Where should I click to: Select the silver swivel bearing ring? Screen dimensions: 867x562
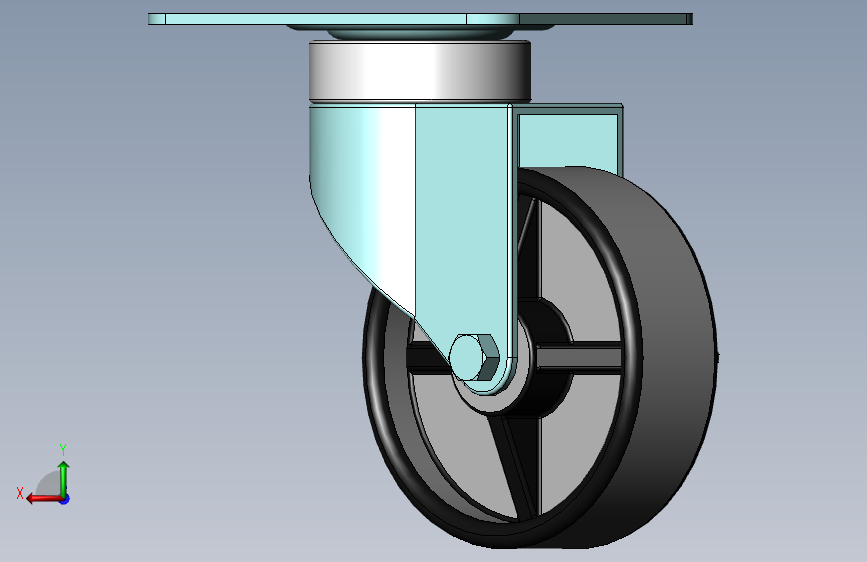[x=420, y=71]
